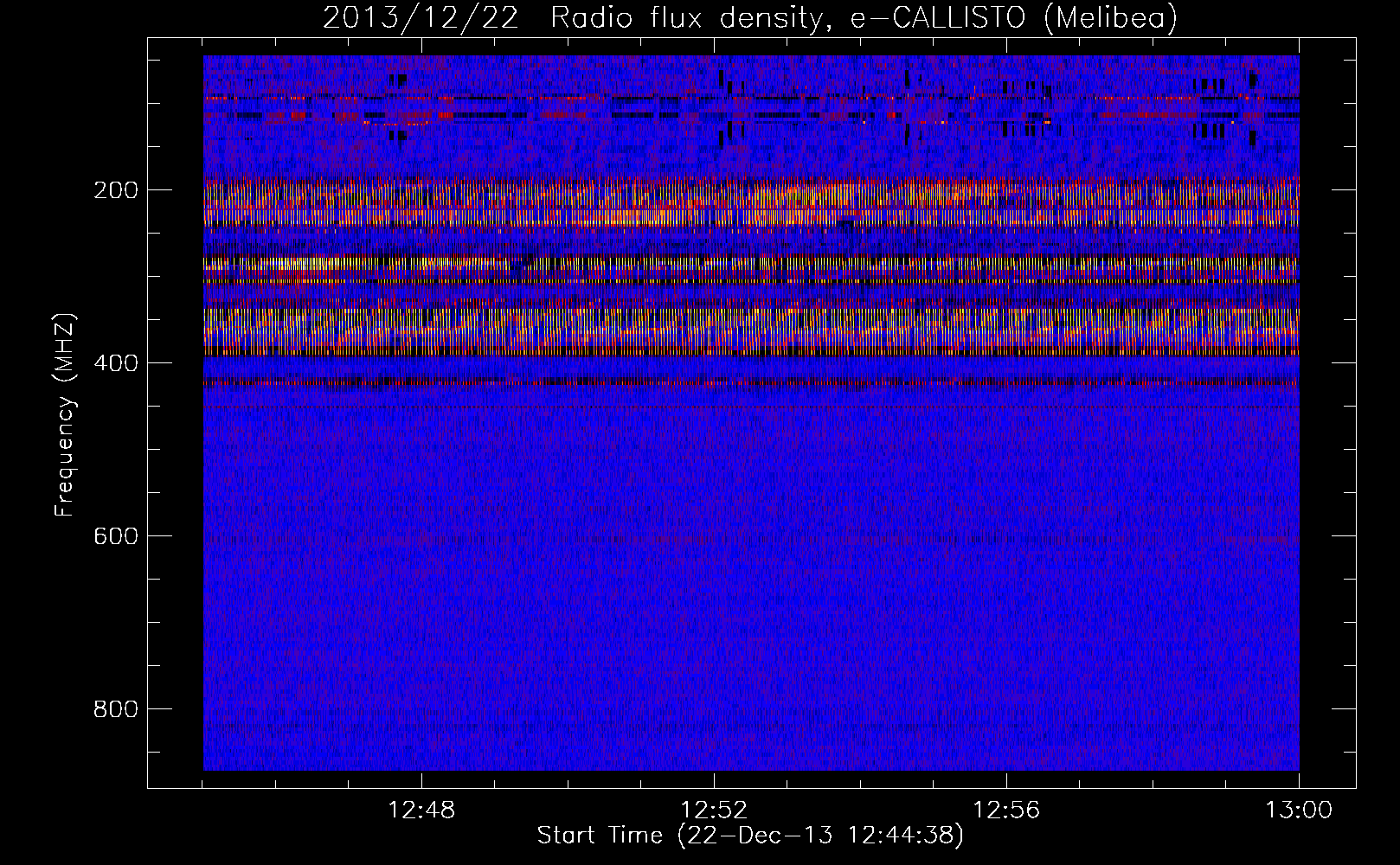Screen dimensions: 1400x865
Task: Click the 12:52 time tick label
Action: point(714,811)
